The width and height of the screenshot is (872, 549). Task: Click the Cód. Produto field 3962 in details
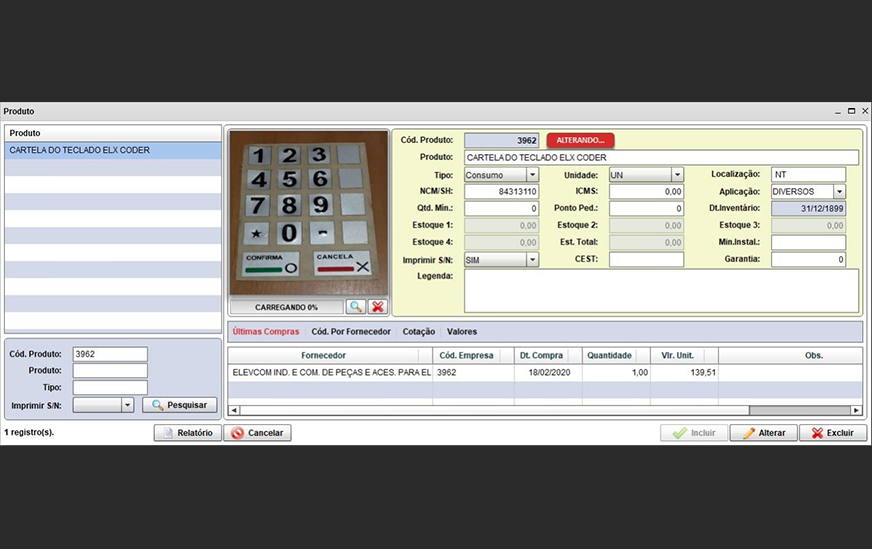[502, 140]
